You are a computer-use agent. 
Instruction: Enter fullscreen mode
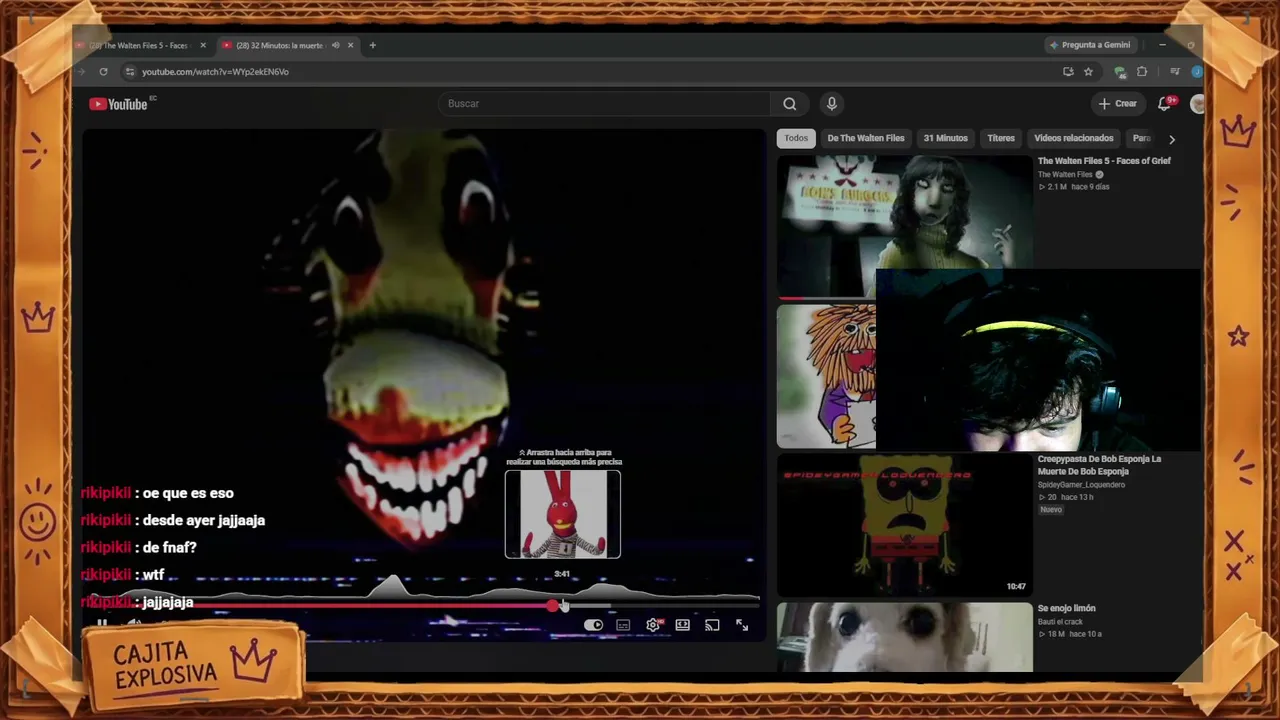pyautogui.click(x=742, y=625)
